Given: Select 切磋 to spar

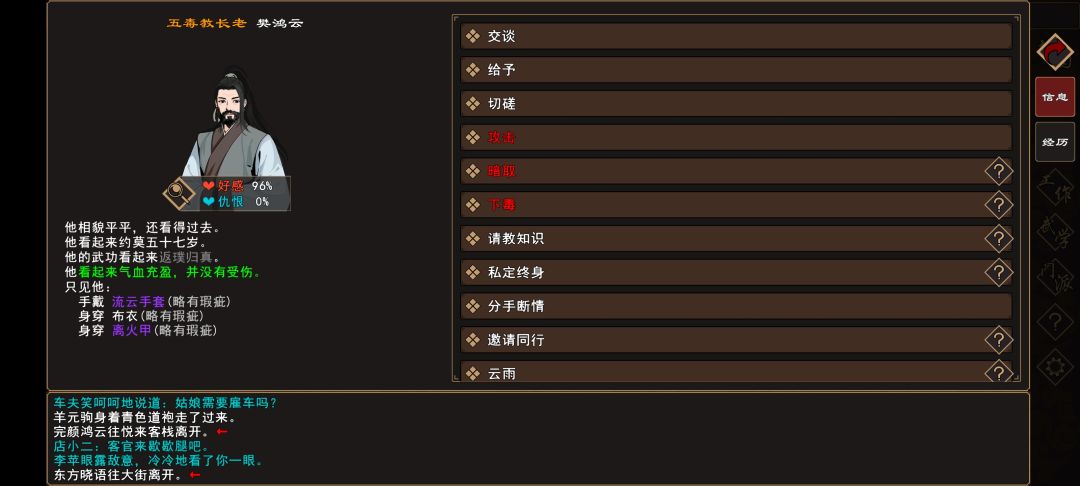Looking at the screenshot, I should (x=736, y=104).
